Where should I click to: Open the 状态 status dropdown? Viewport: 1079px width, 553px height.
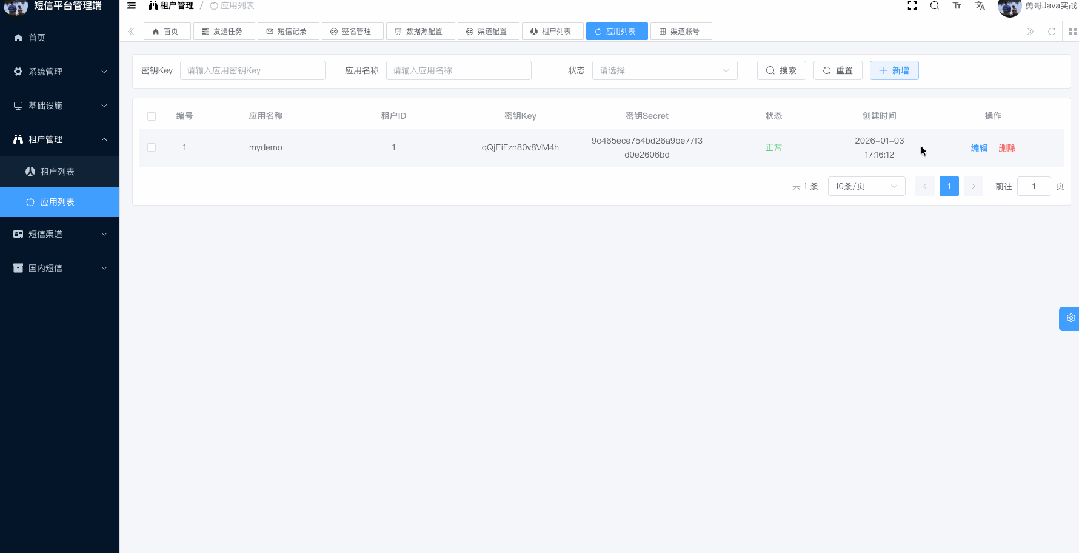click(x=665, y=70)
